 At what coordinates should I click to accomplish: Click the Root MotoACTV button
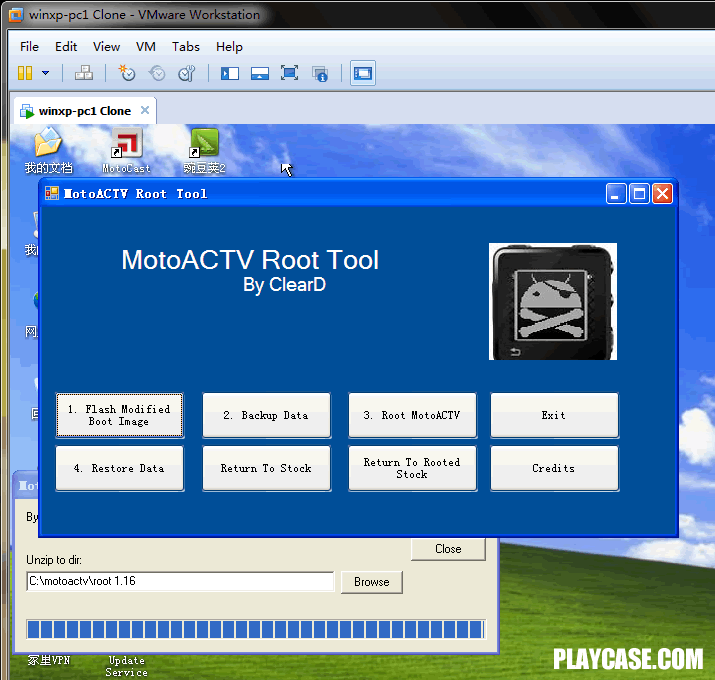[x=413, y=415]
